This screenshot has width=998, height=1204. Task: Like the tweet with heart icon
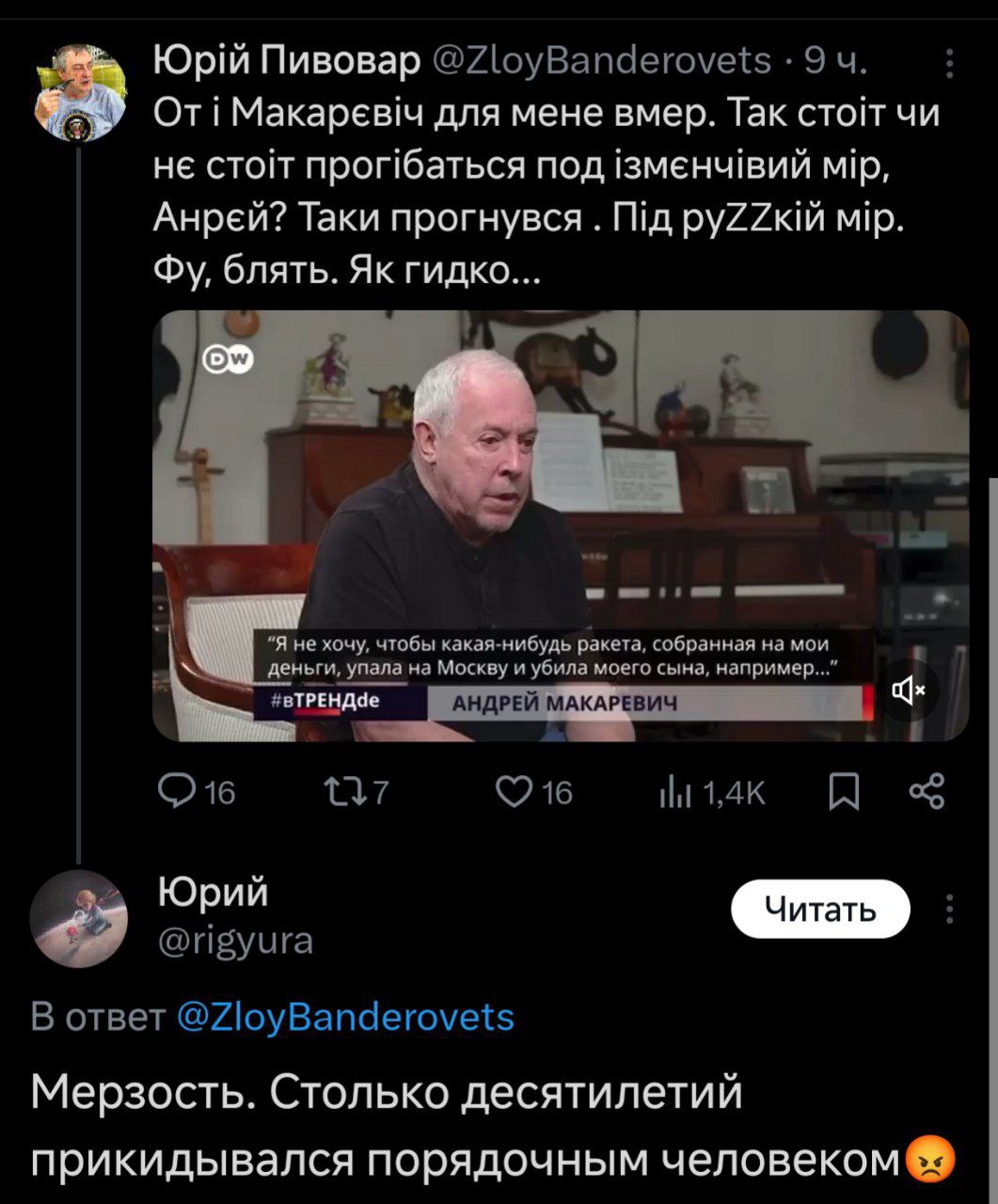pyautogui.click(x=514, y=792)
